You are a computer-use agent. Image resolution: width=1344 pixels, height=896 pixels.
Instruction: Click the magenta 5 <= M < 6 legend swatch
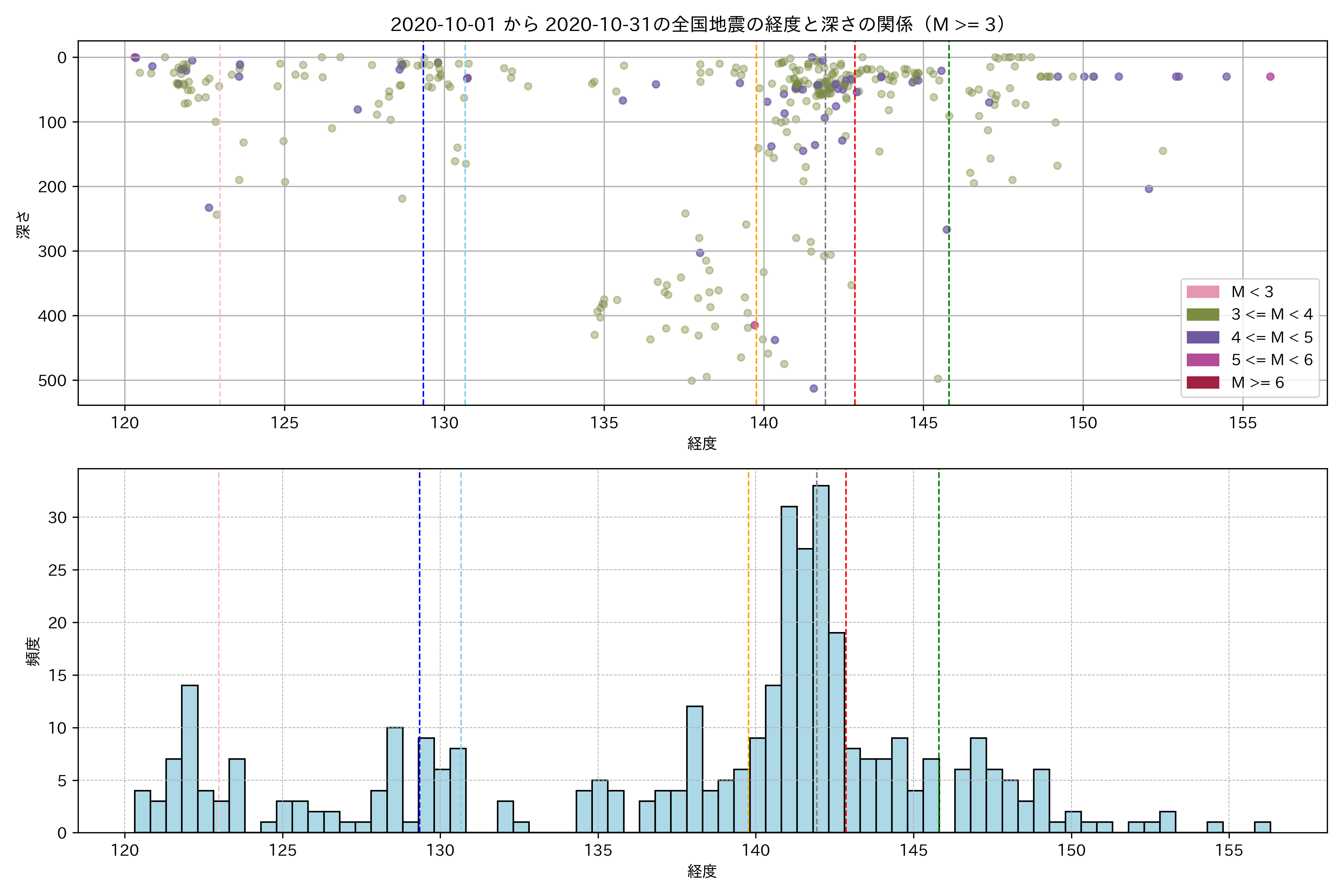pos(1202,360)
